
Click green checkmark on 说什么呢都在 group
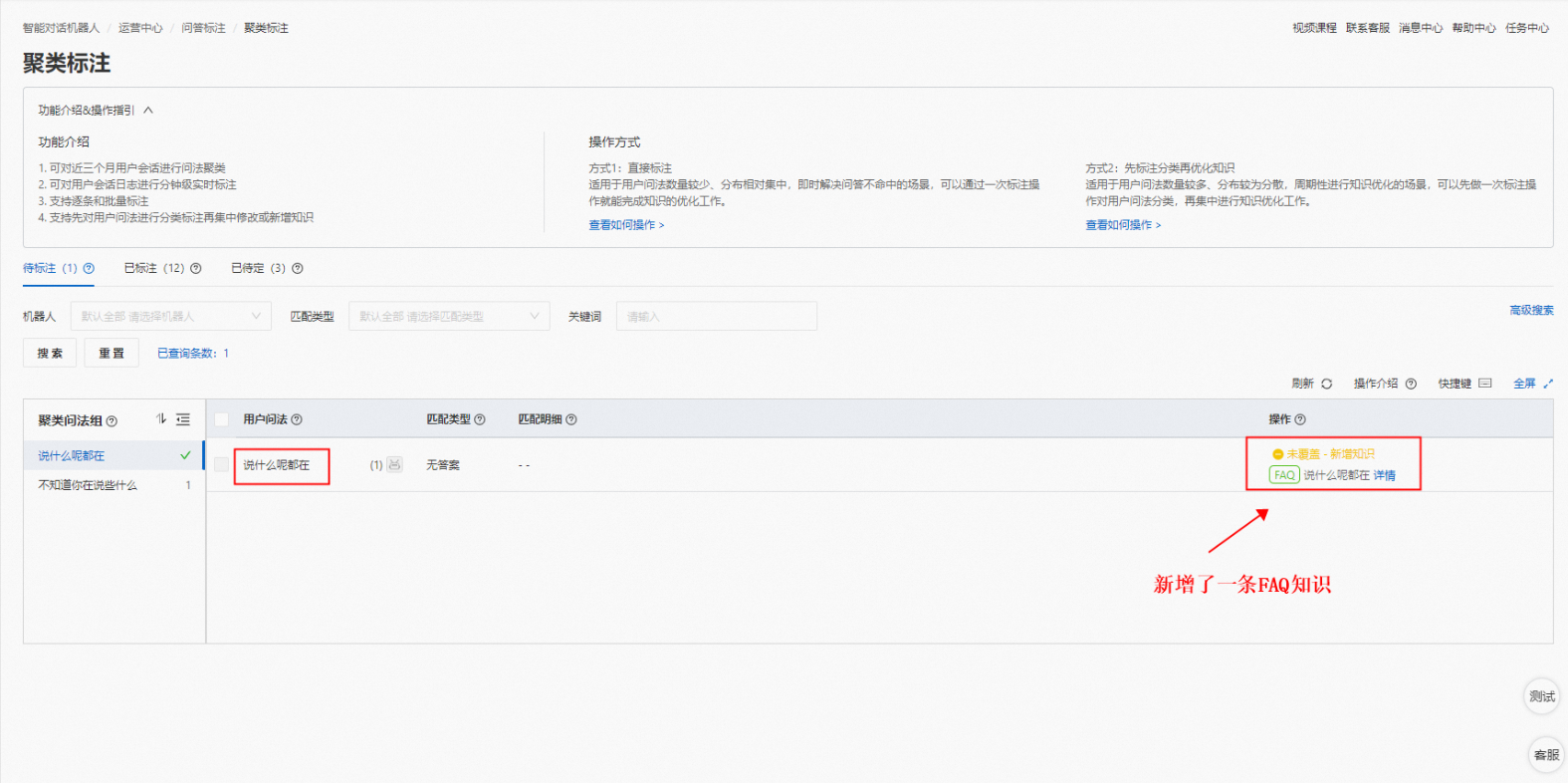185,455
